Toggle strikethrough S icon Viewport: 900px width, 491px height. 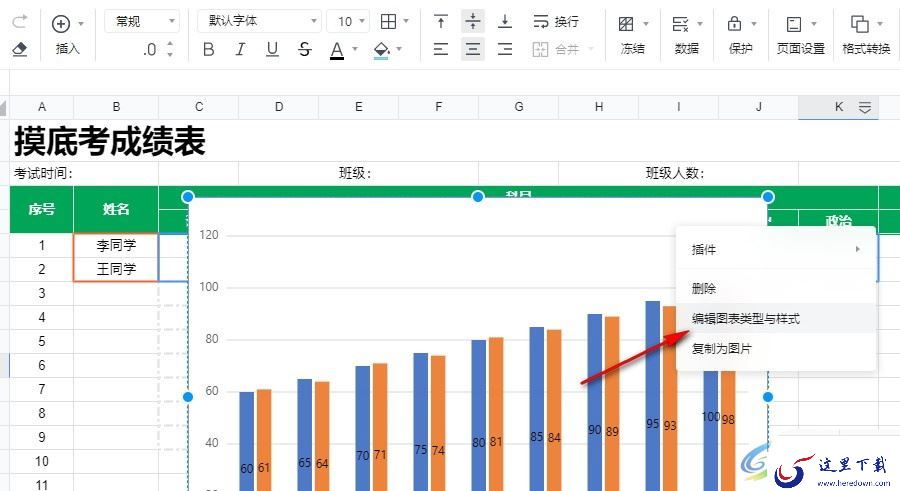click(305, 50)
